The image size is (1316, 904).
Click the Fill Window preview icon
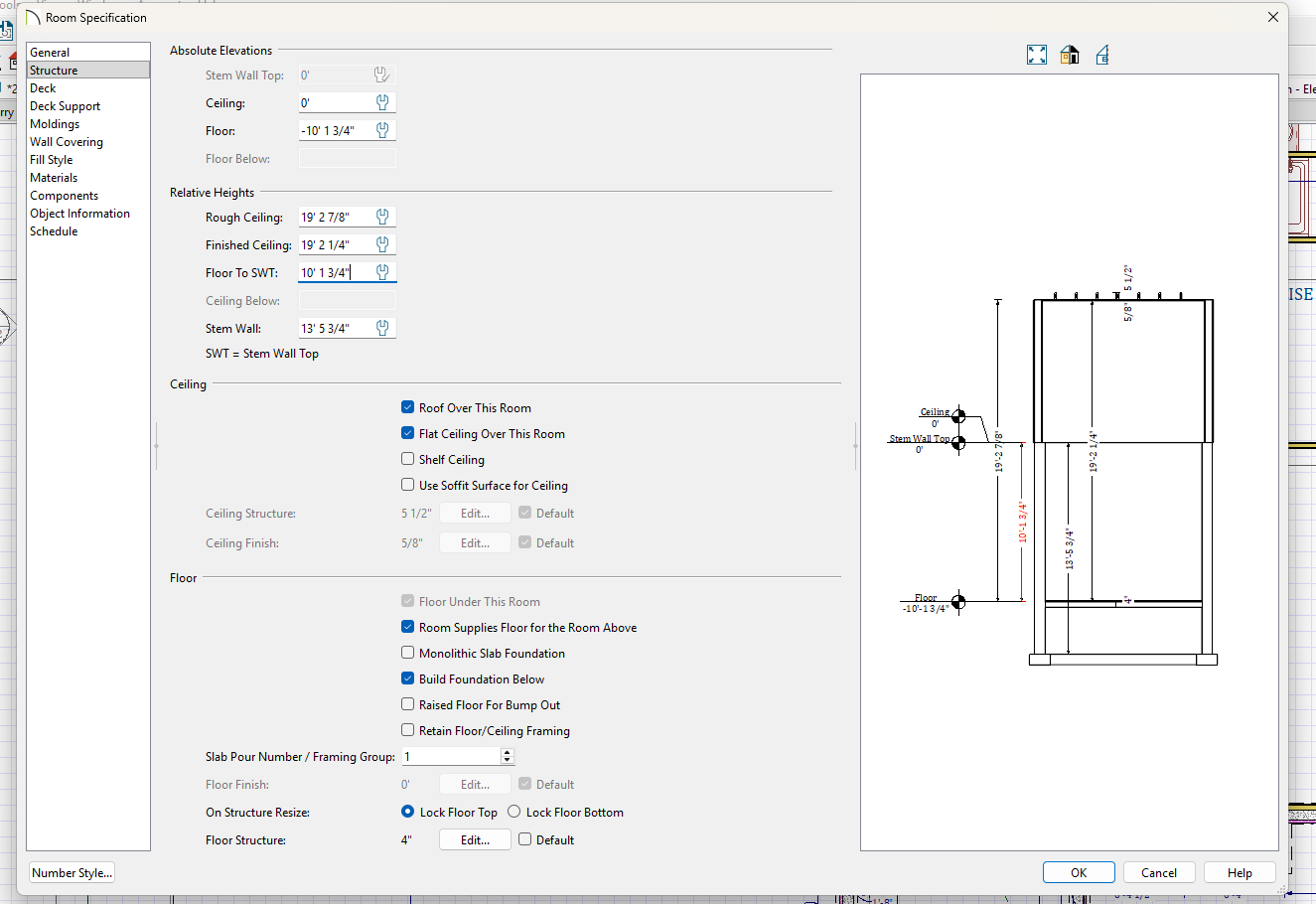click(1036, 55)
